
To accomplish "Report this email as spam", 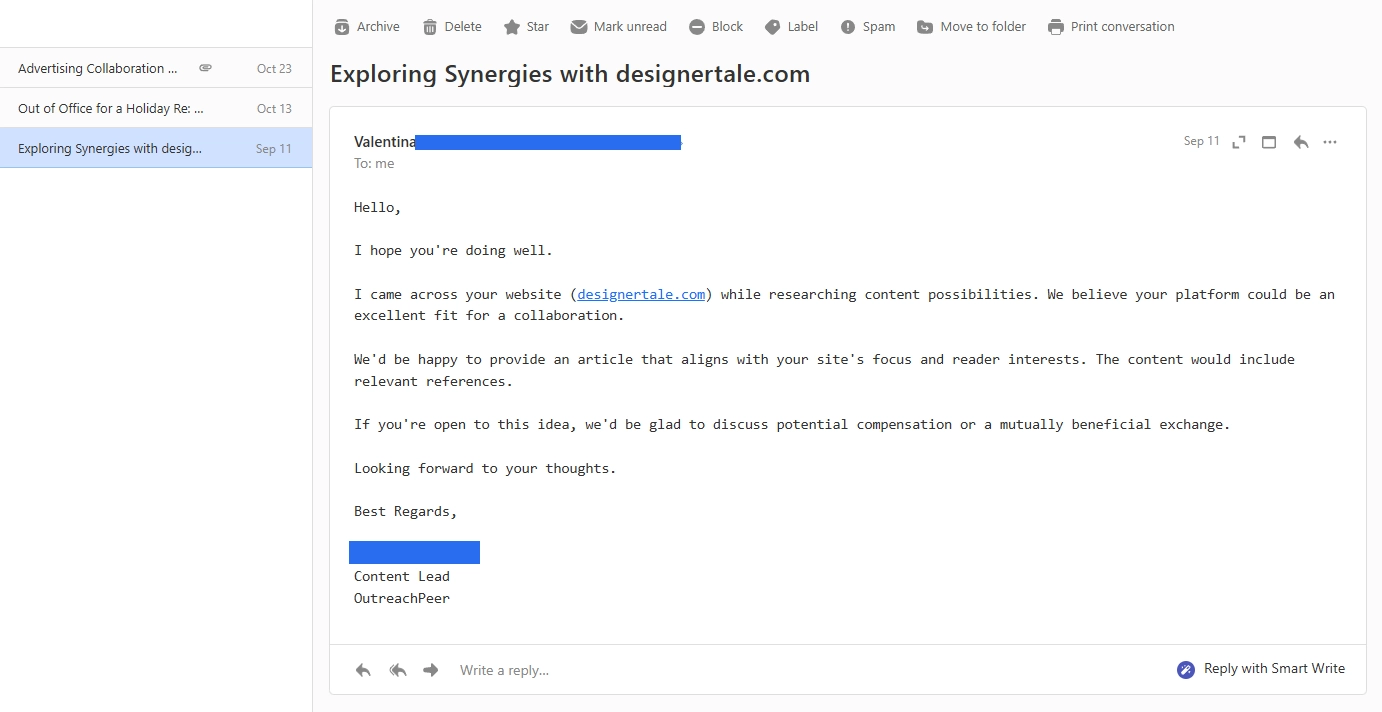I will (867, 27).
